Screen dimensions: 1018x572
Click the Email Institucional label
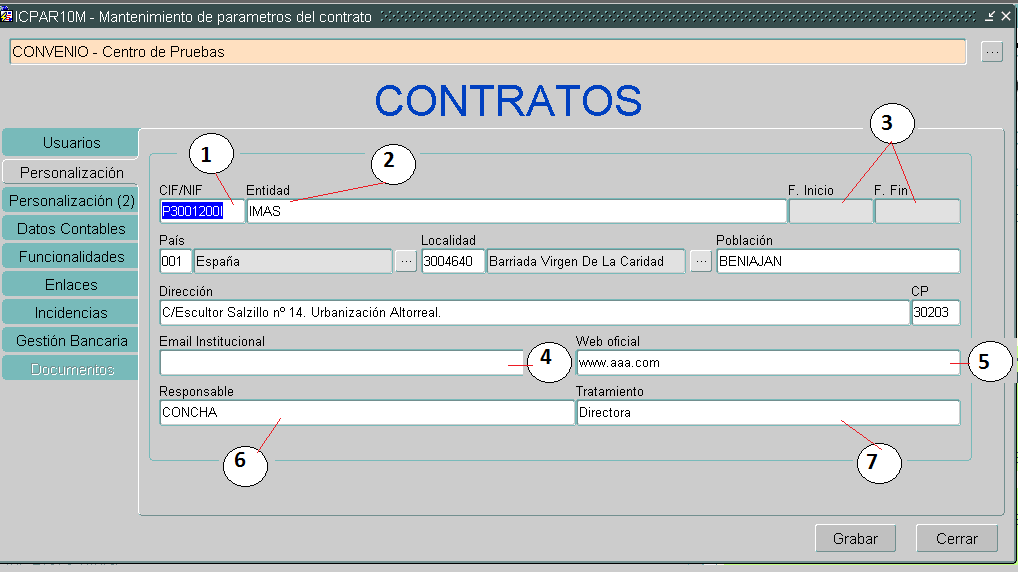click(212, 342)
